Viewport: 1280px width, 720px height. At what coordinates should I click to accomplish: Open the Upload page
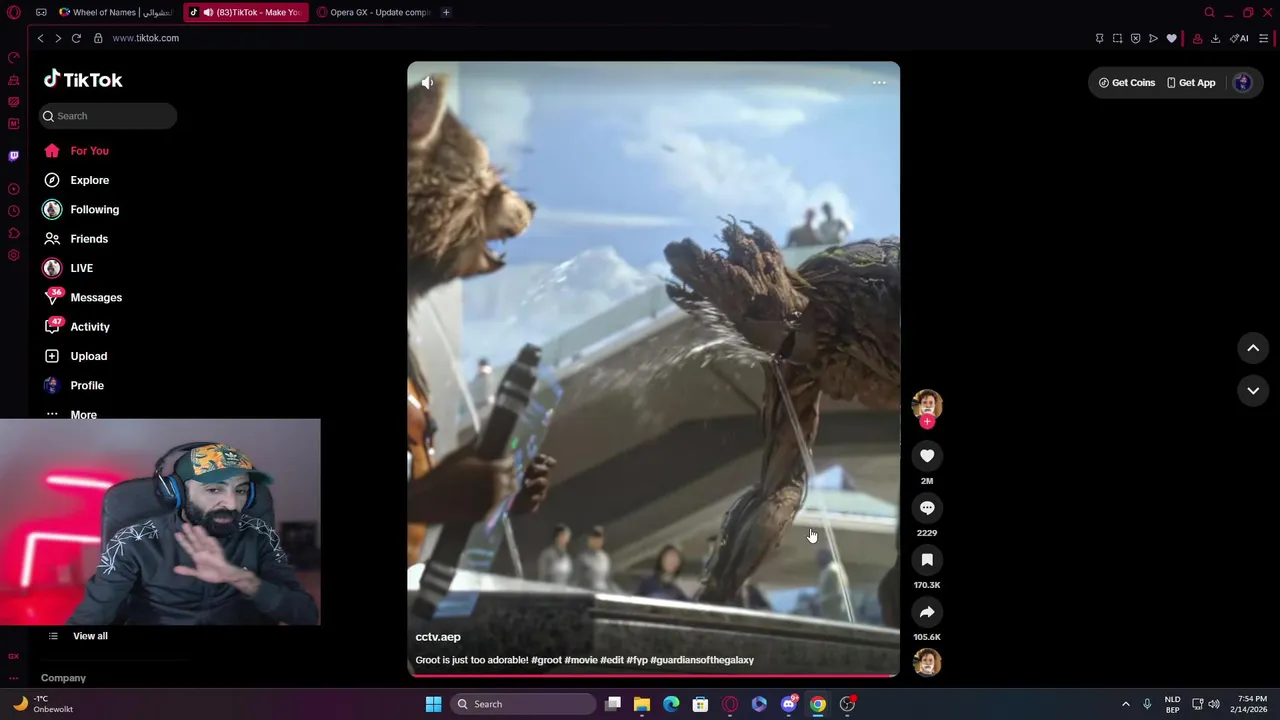(x=75, y=356)
